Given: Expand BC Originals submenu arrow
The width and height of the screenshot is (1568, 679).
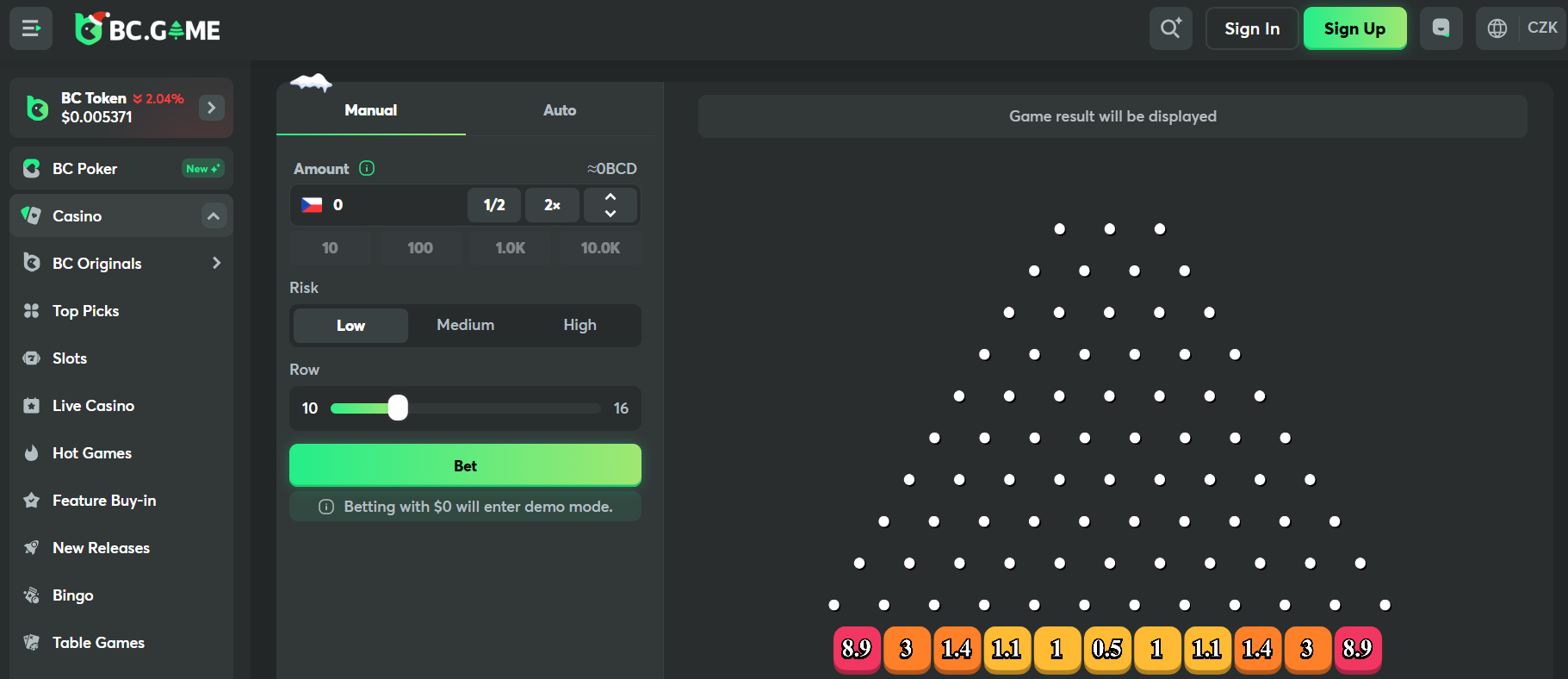Looking at the screenshot, I should pos(216,263).
